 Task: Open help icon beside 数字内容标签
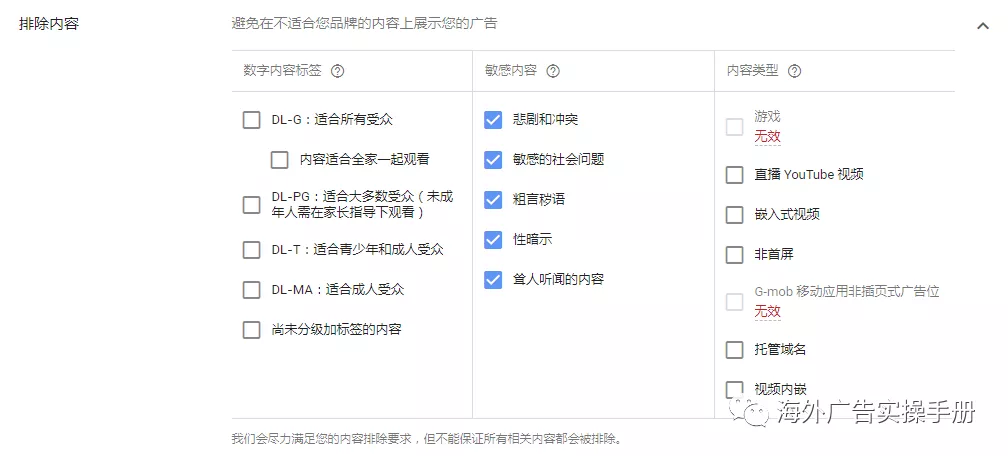[x=338, y=71]
